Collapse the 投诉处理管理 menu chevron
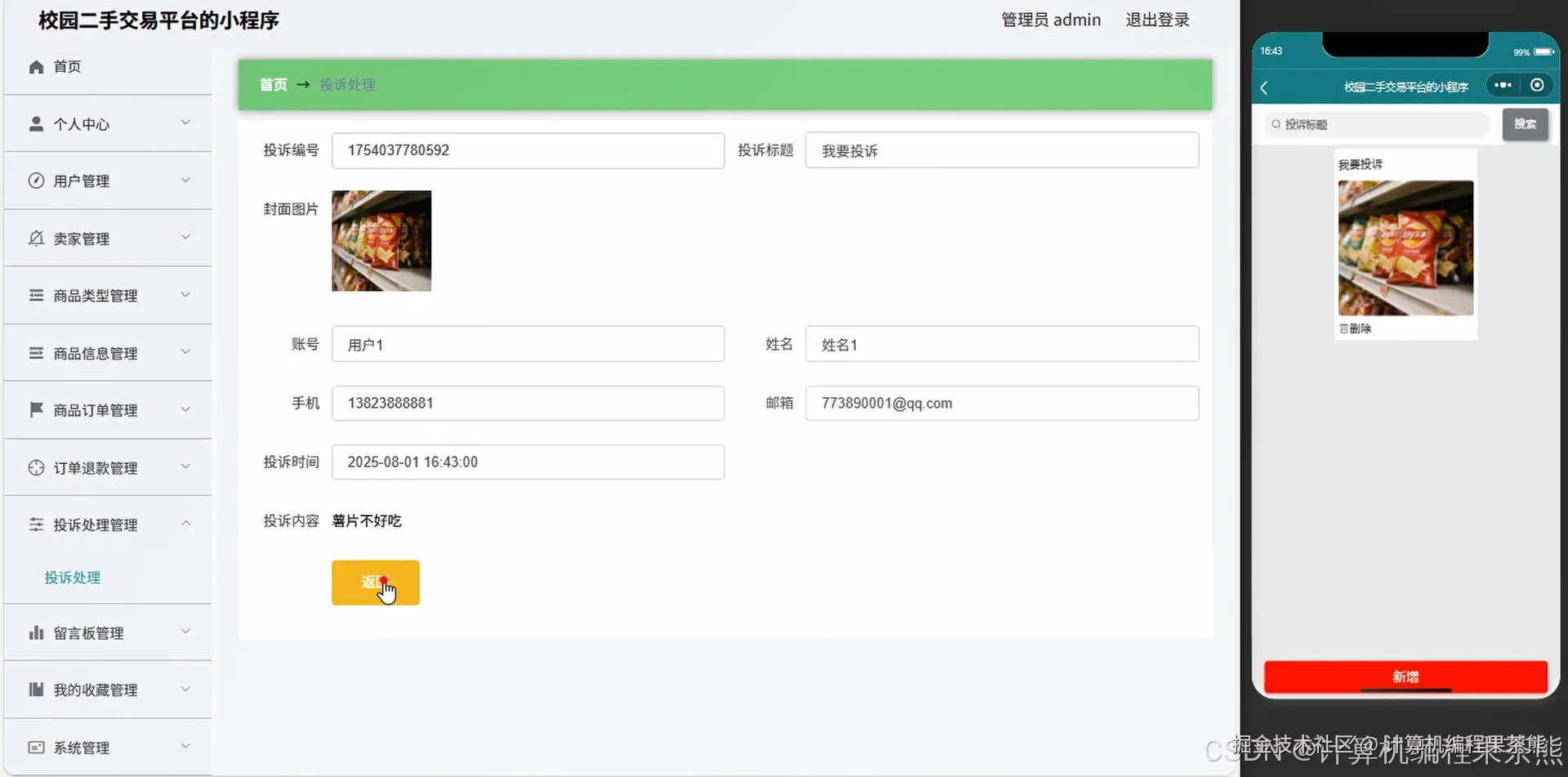This screenshot has width=1568, height=777. tap(185, 523)
